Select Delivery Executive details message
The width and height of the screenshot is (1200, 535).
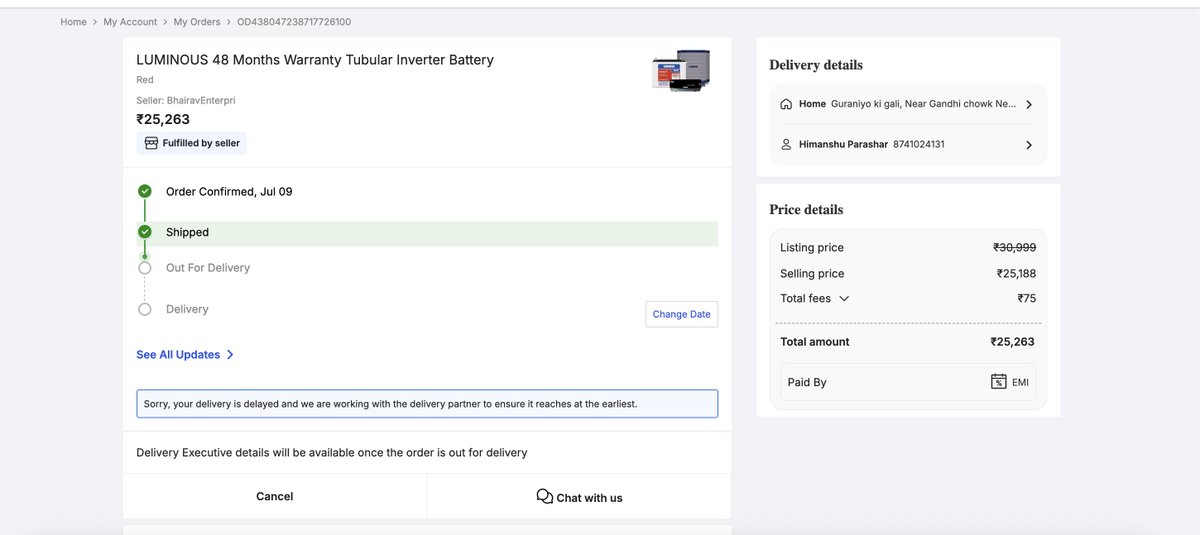[x=332, y=453]
